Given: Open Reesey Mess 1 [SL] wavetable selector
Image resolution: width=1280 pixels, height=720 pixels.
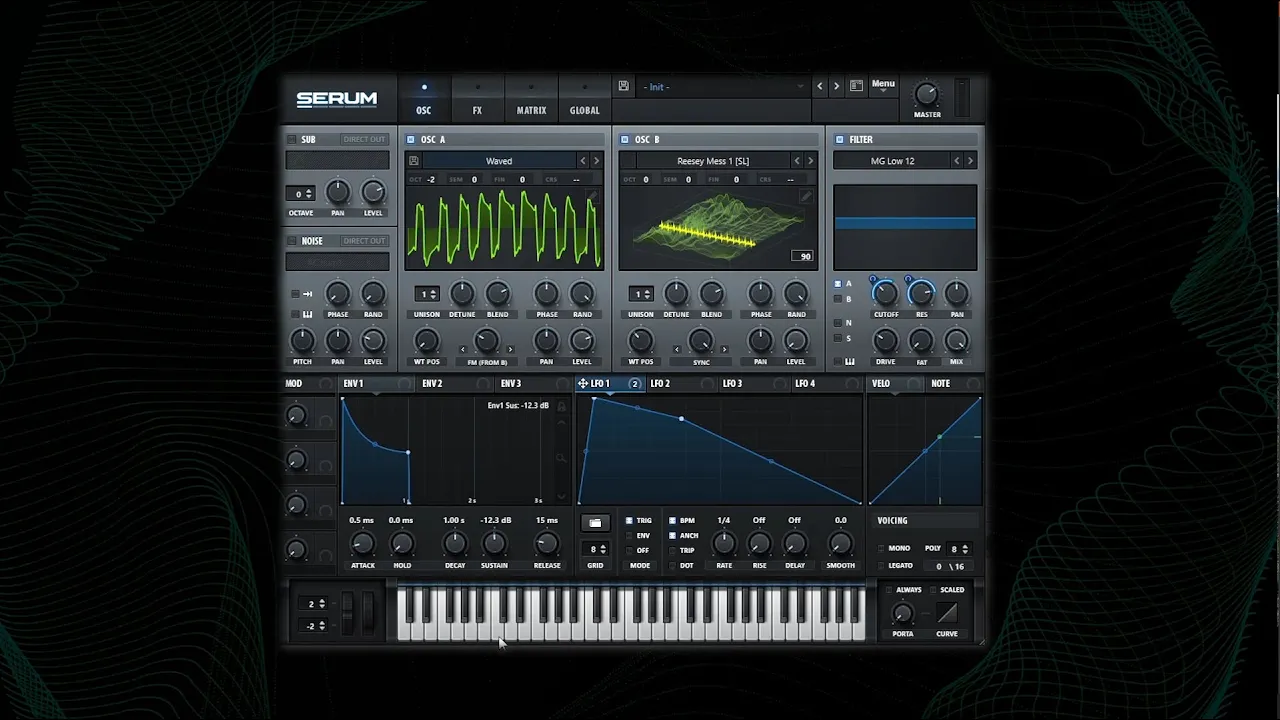Looking at the screenshot, I should coord(713,161).
